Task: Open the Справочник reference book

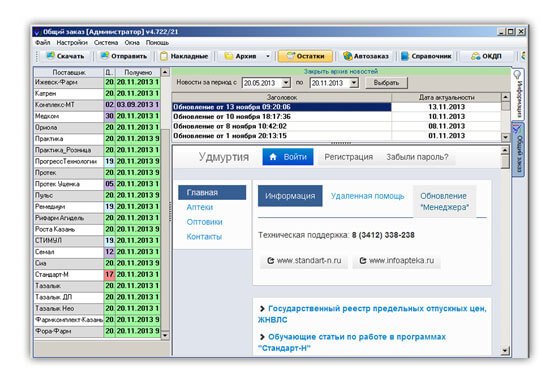Action: [x=426, y=56]
